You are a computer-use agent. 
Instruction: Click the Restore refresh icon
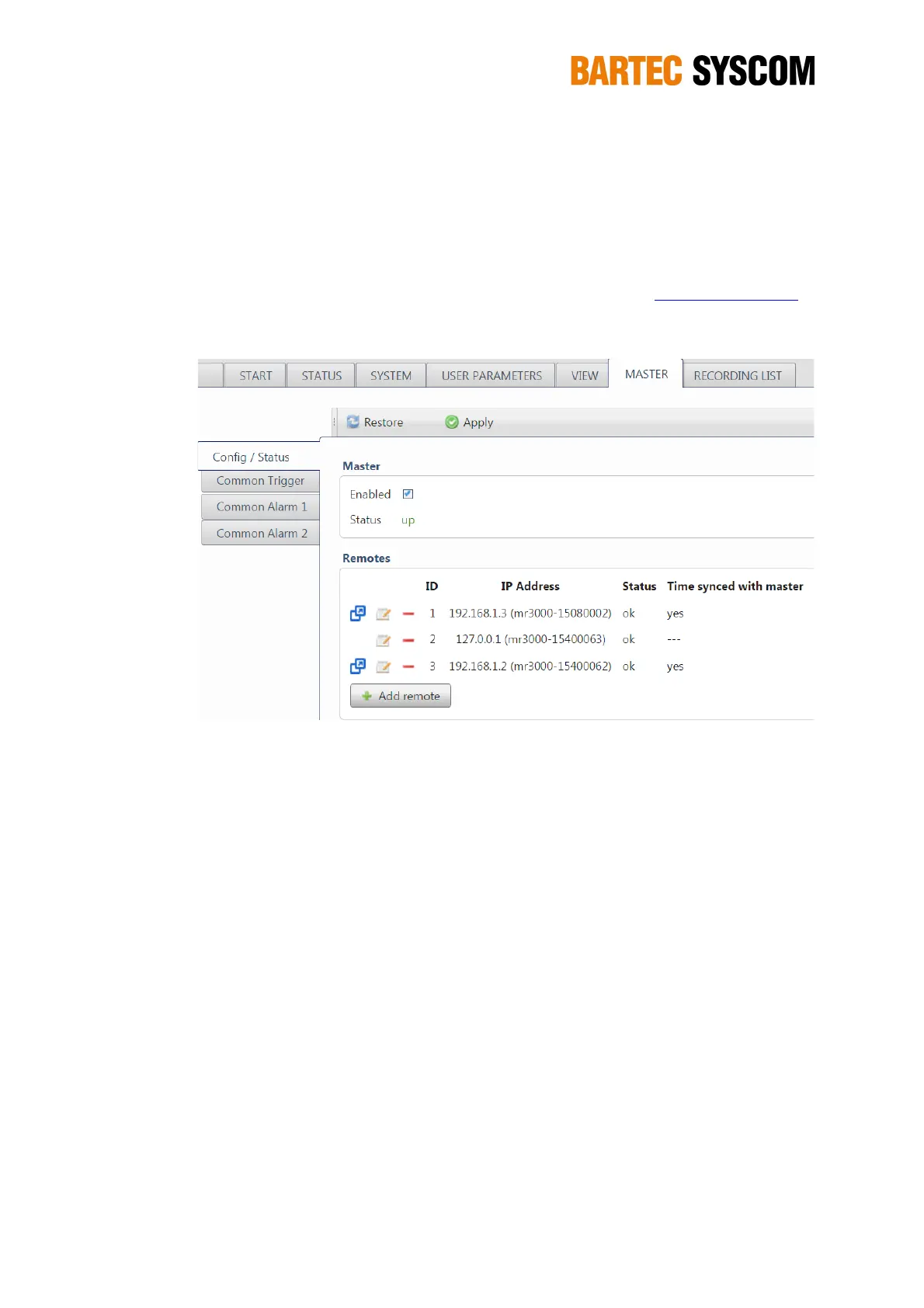(353, 422)
